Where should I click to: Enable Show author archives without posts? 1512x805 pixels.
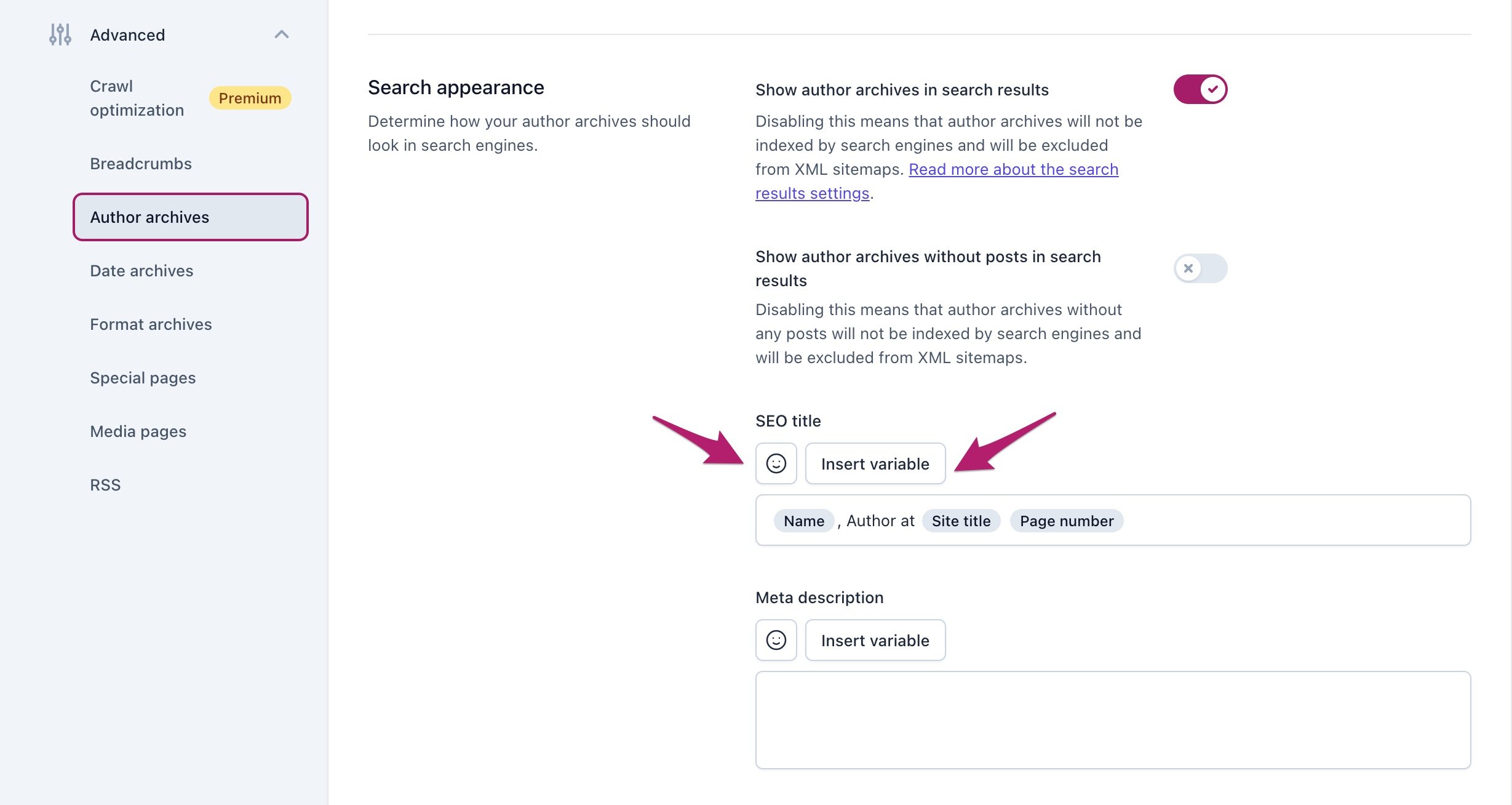point(1200,268)
